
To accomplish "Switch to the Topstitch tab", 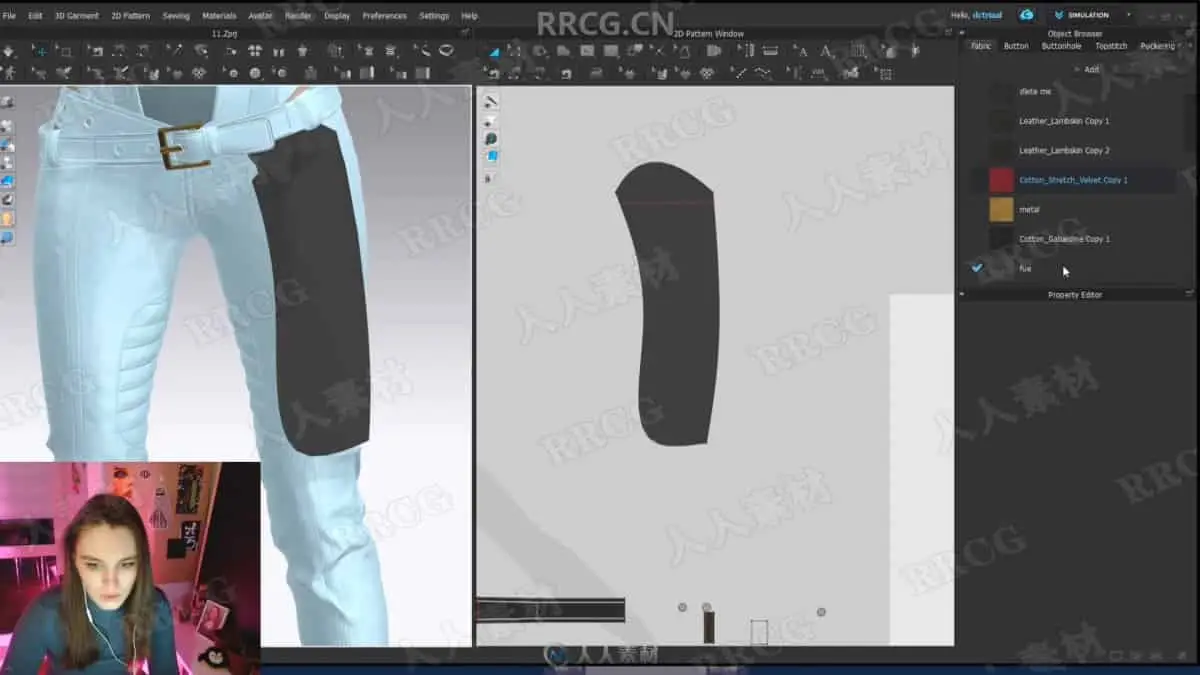I will point(1111,46).
